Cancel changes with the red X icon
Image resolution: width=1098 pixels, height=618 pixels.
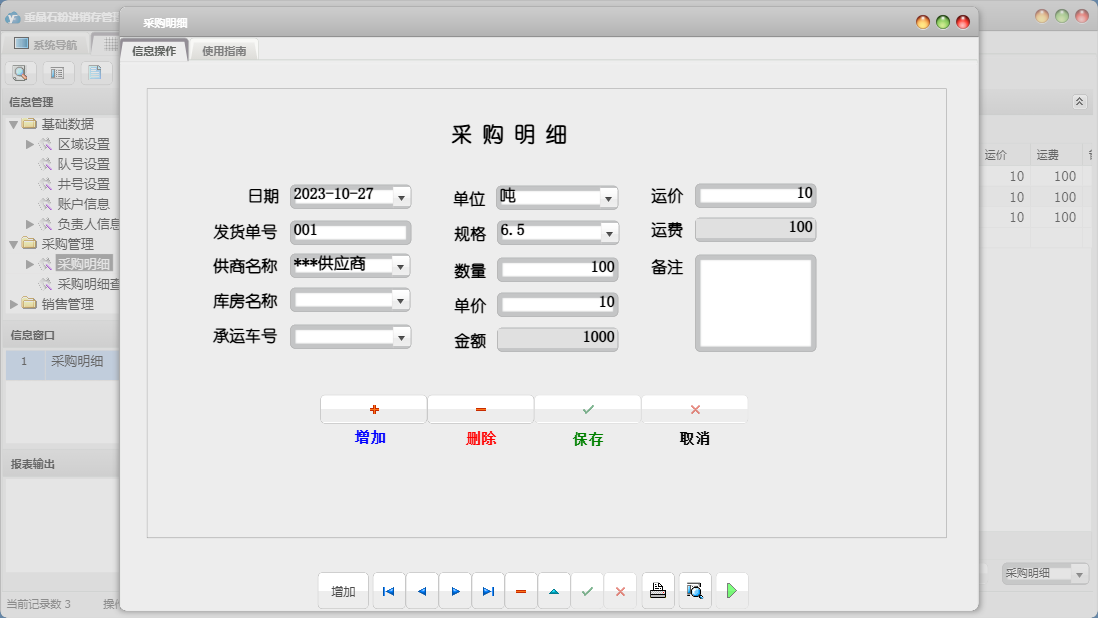[620, 591]
